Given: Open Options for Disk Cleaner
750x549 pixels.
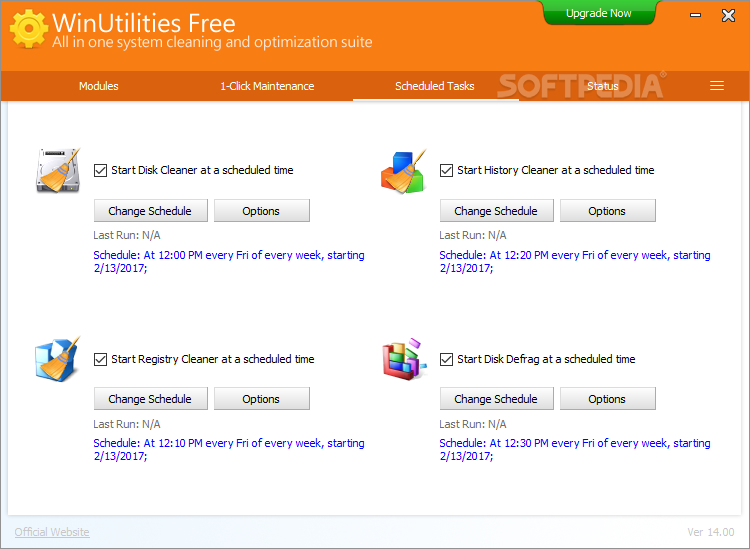Looking at the screenshot, I should click(x=262, y=211).
